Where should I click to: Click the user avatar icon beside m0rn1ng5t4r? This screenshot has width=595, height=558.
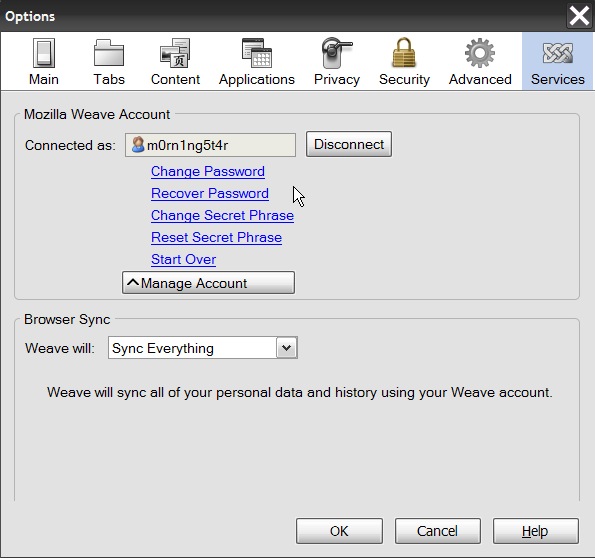click(138, 145)
